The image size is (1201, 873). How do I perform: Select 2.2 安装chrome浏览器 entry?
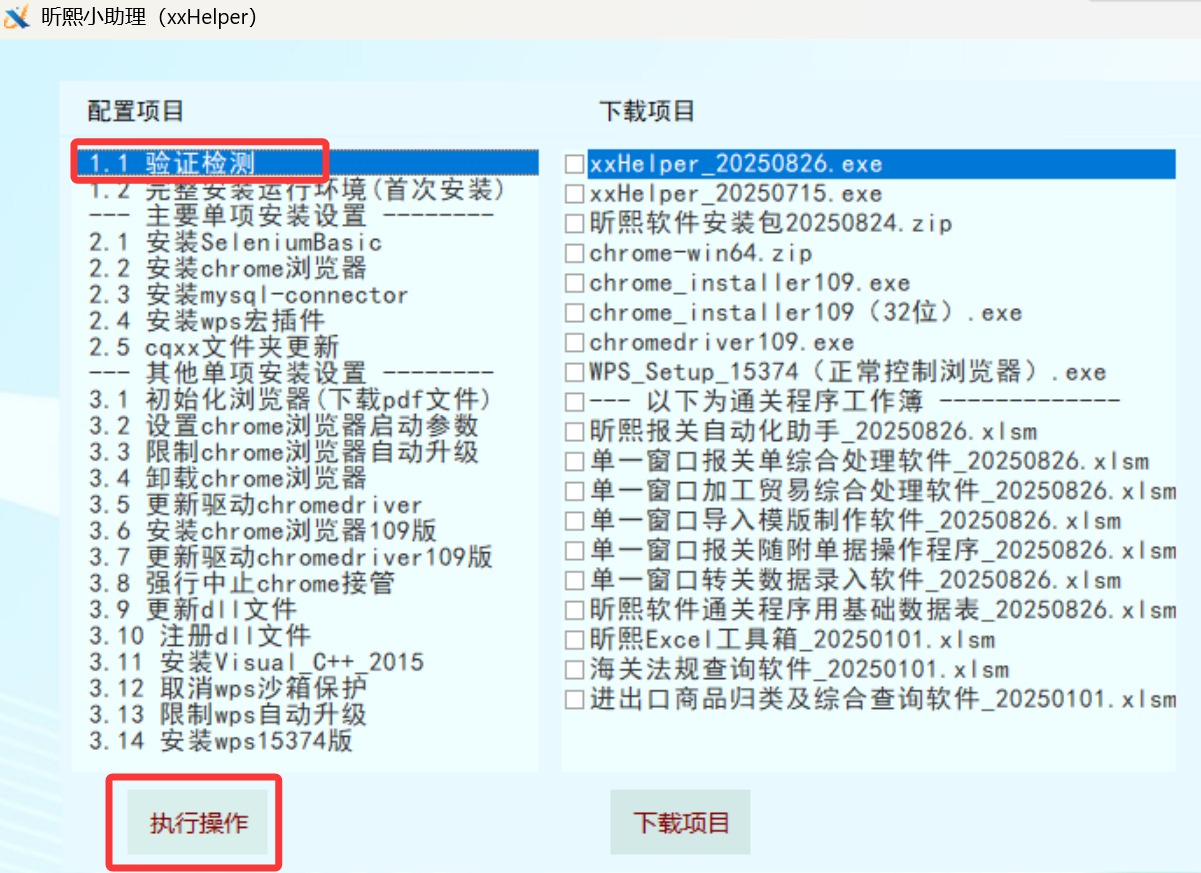[x=227, y=268]
